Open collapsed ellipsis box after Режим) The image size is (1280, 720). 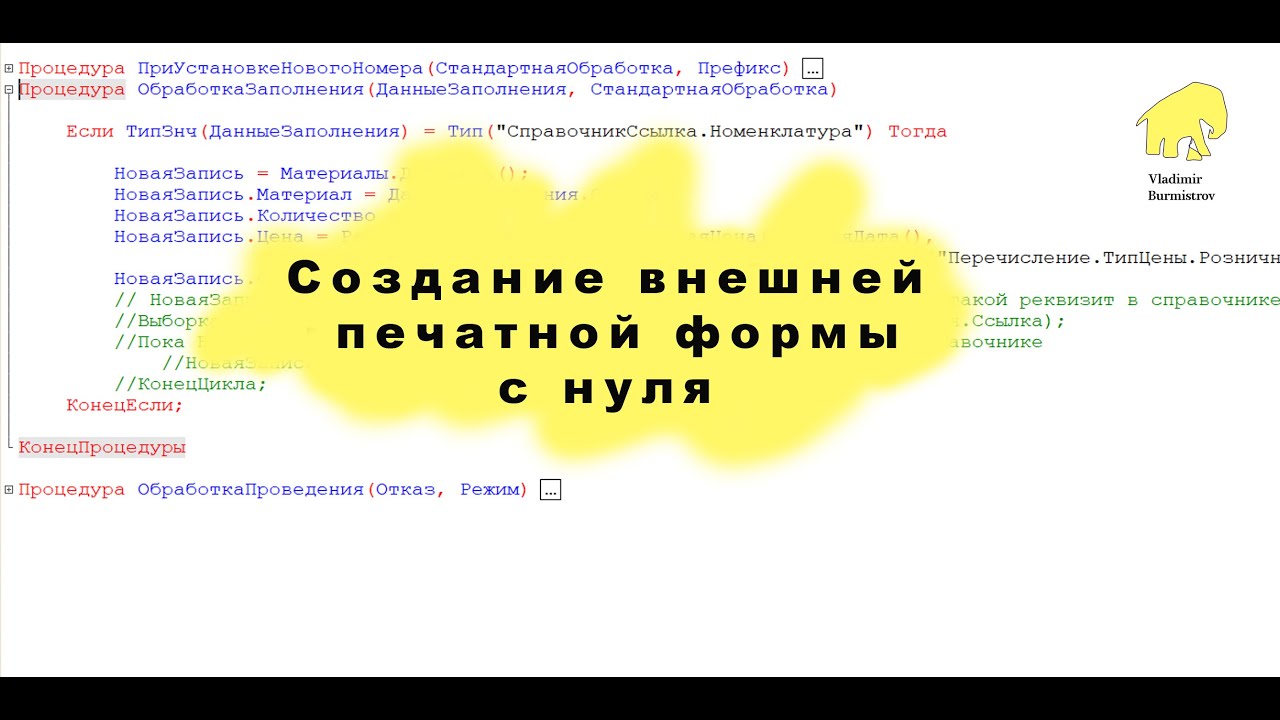click(x=550, y=490)
